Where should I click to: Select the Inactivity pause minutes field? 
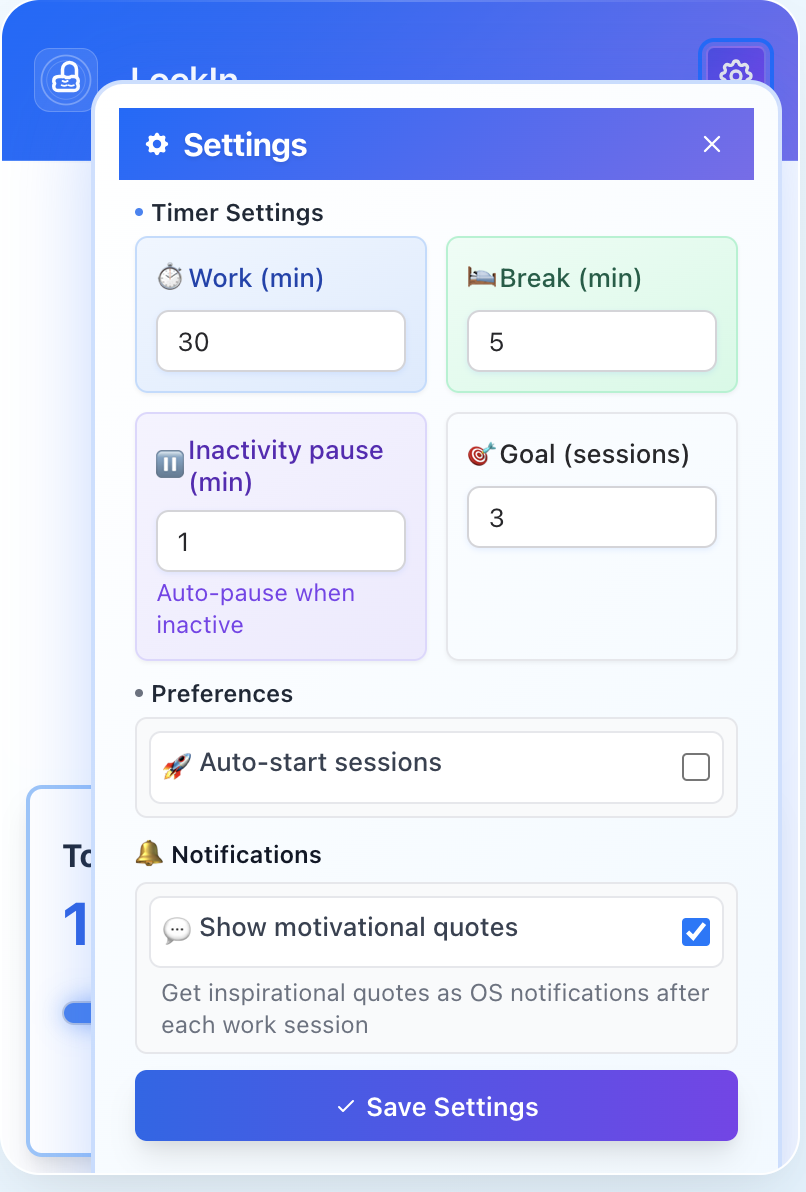[281, 542]
